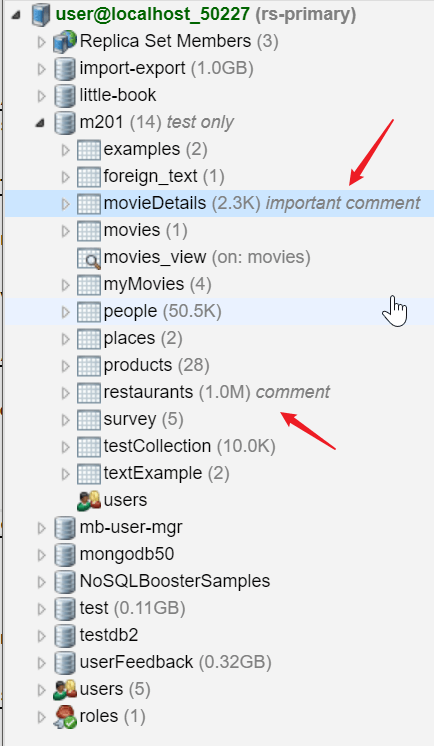Click the places collection table icon
434x746 pixels.
coord(89,339)
